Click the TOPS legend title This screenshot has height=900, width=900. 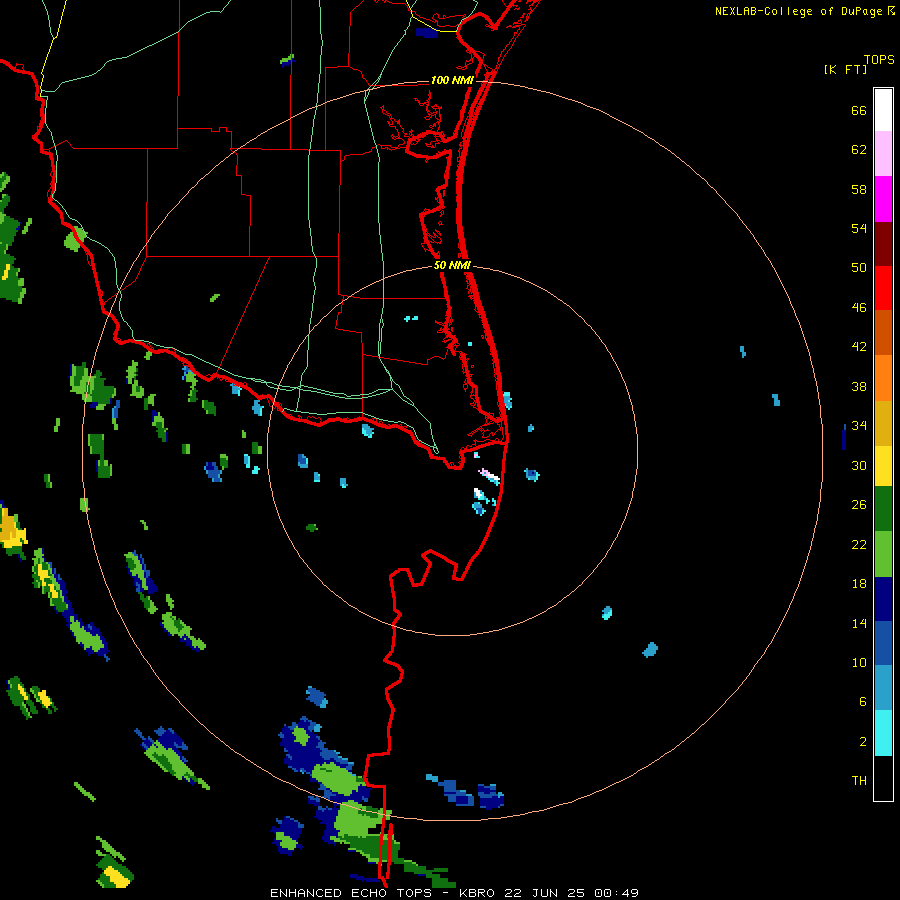pyautogui.click(x=879, y=60)
